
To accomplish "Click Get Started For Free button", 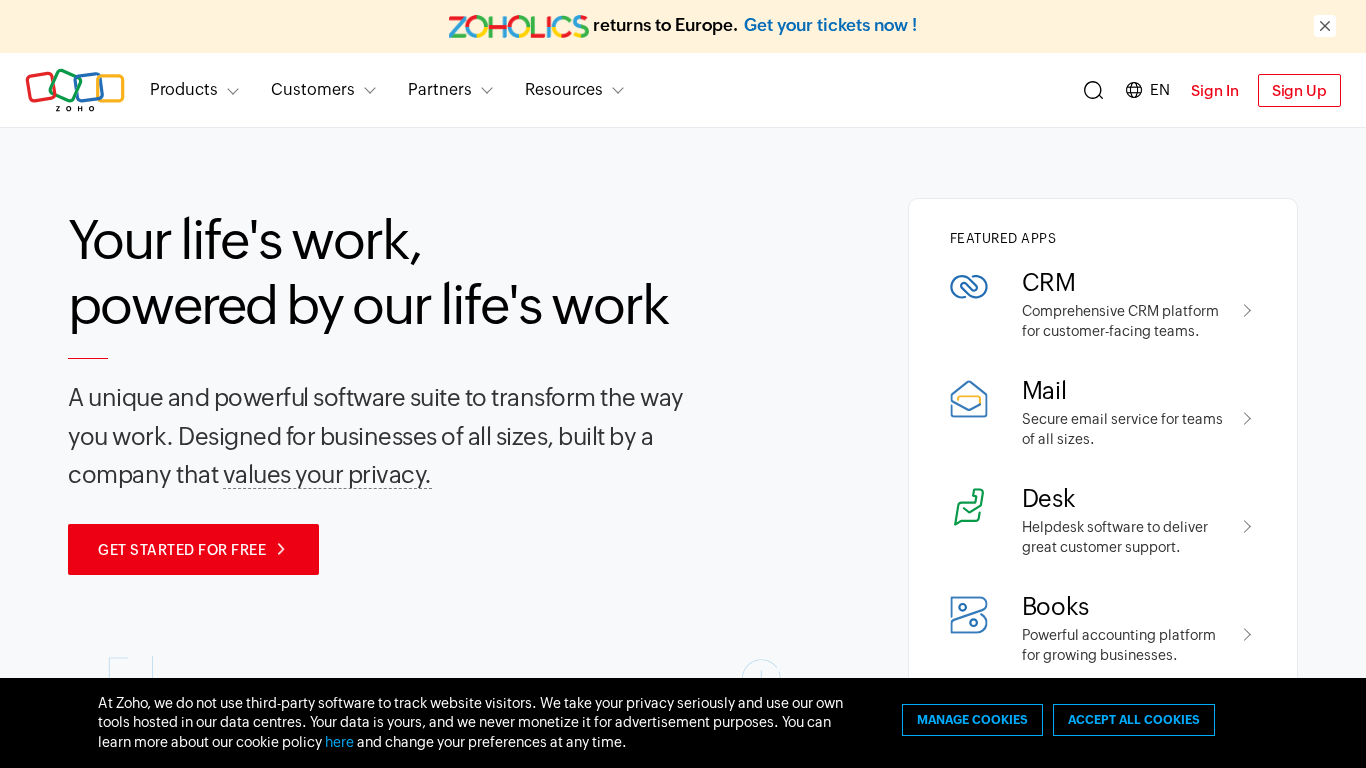I will tap(193, 549).
